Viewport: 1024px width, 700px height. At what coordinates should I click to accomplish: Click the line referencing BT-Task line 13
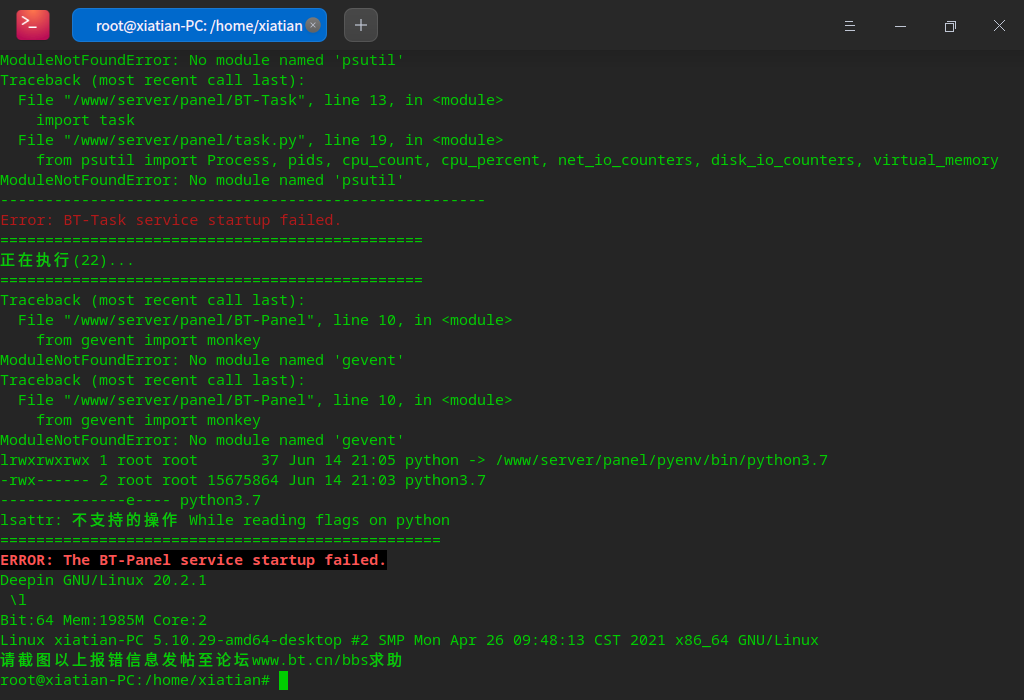(261, 100)
